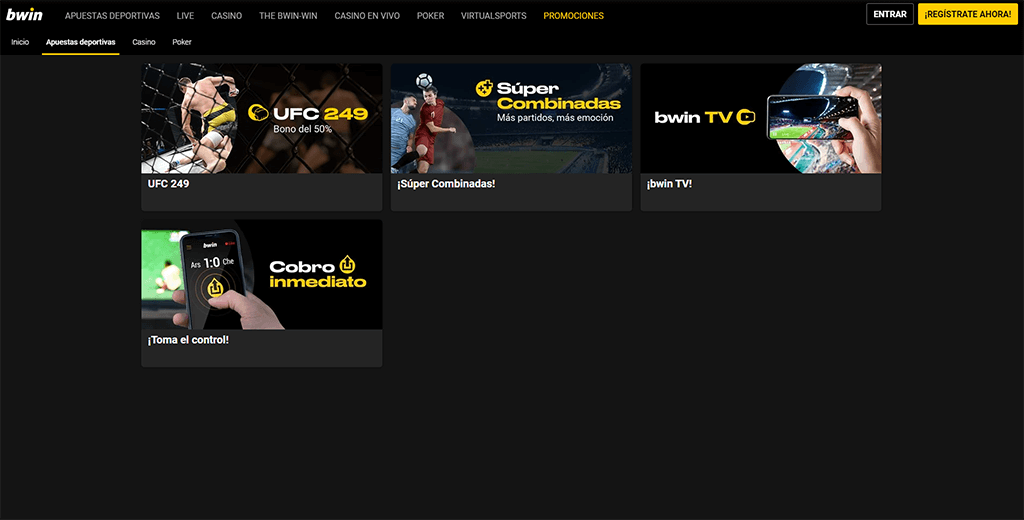
Task: Select the Apuestas deportivas tab
Action: (x=80, y=42)
